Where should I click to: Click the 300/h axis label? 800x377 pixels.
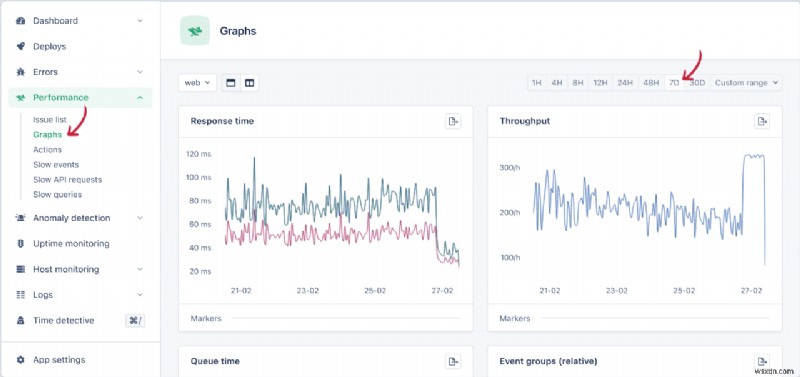pos(510,167)
